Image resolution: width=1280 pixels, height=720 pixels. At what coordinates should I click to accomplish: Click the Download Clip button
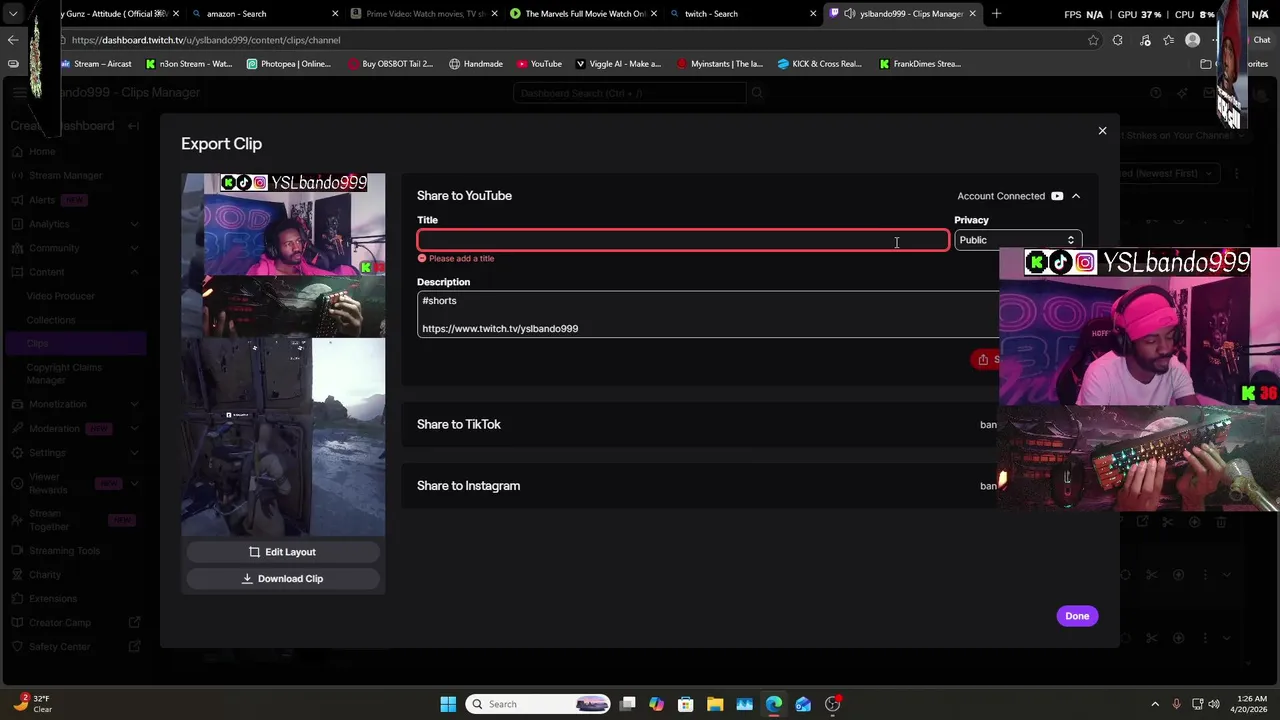(x=283, y=579)
